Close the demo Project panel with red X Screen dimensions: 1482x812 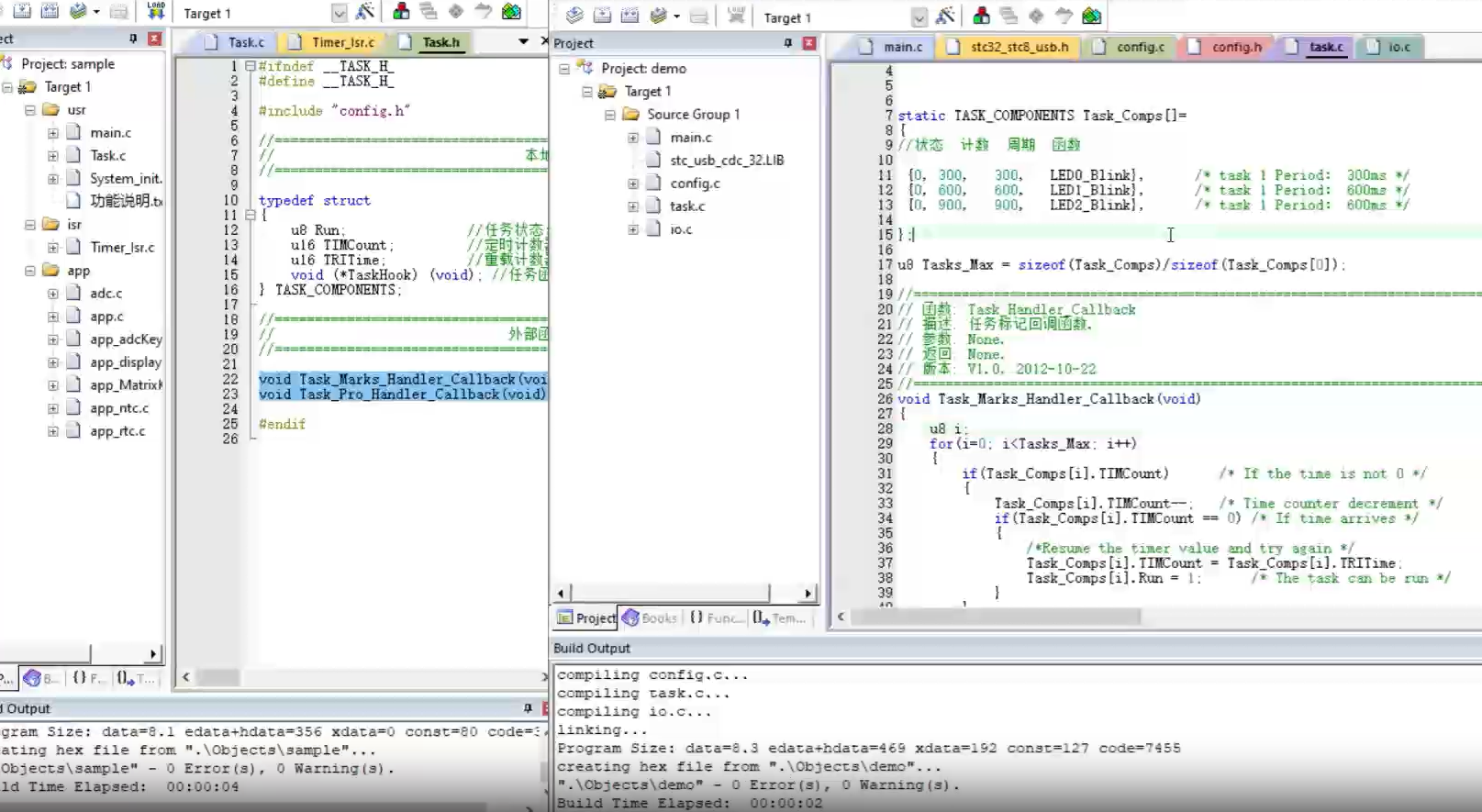tap(809, 43)
